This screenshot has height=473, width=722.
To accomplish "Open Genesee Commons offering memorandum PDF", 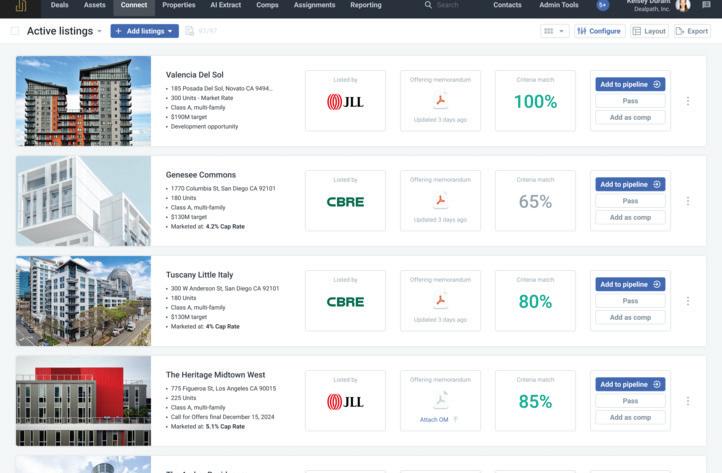I will tap(441, 200).
